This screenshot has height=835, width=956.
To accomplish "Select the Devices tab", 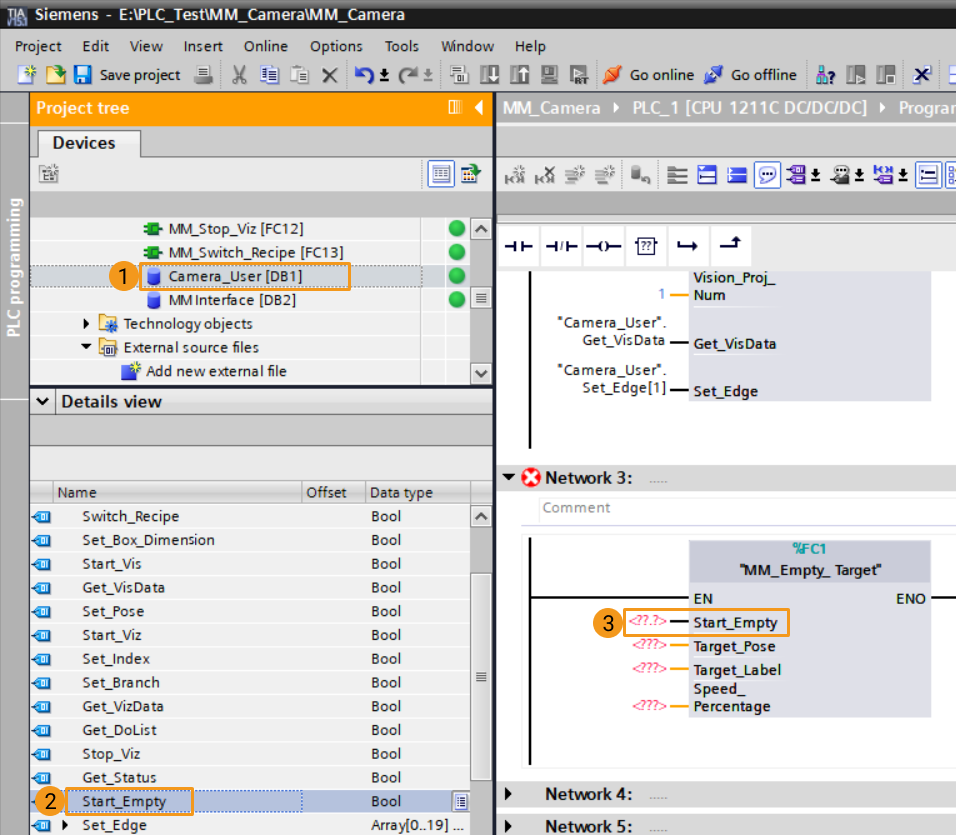I will 84,143.
